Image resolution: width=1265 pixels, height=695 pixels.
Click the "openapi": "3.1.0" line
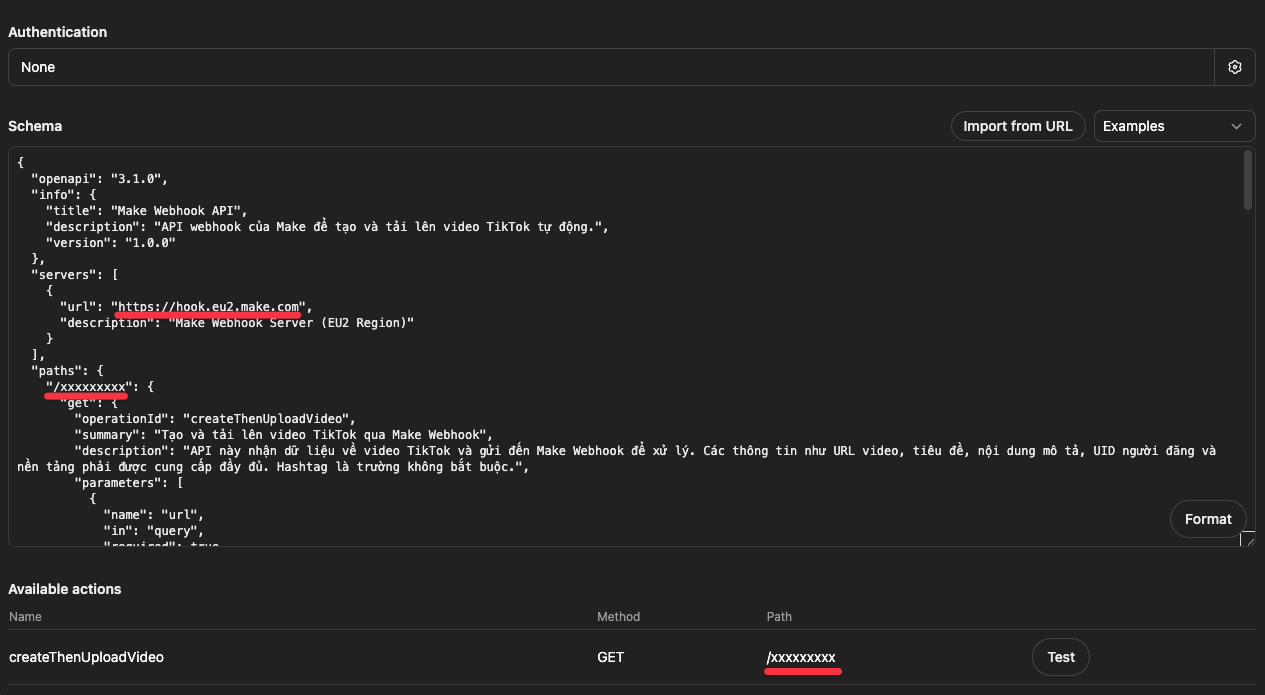(100, 178)
